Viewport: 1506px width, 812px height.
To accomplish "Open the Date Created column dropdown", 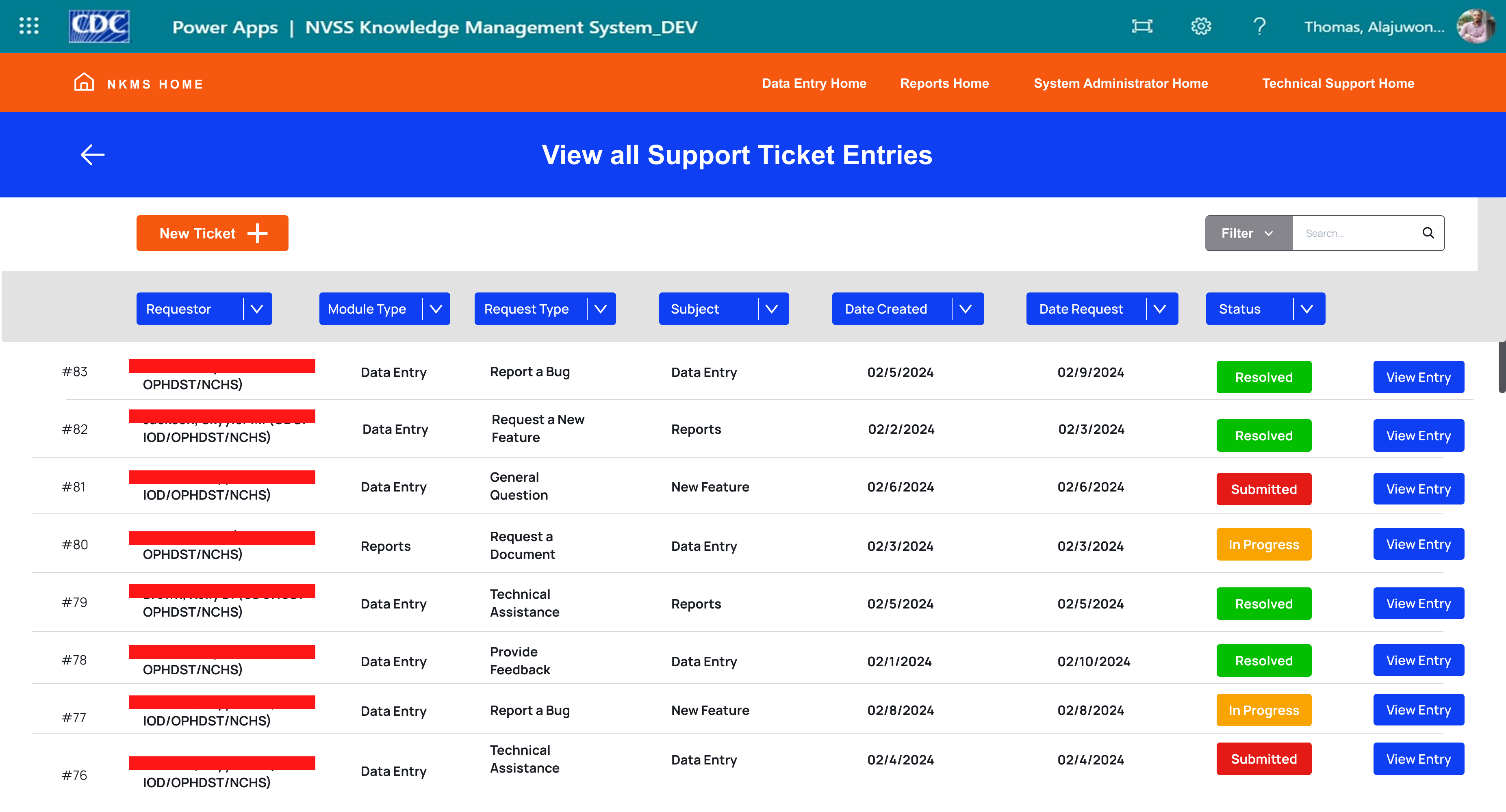I will coord(966,309).
